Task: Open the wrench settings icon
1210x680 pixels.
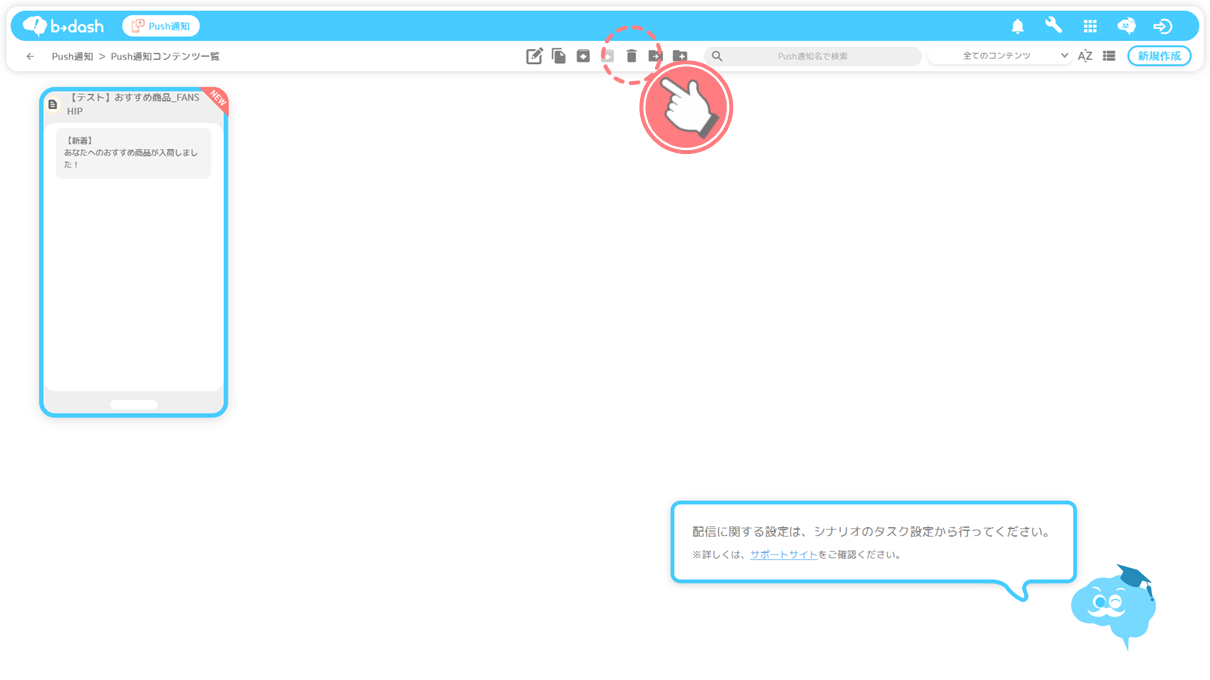Action: pyautogui.click(x=1053, y=26)
